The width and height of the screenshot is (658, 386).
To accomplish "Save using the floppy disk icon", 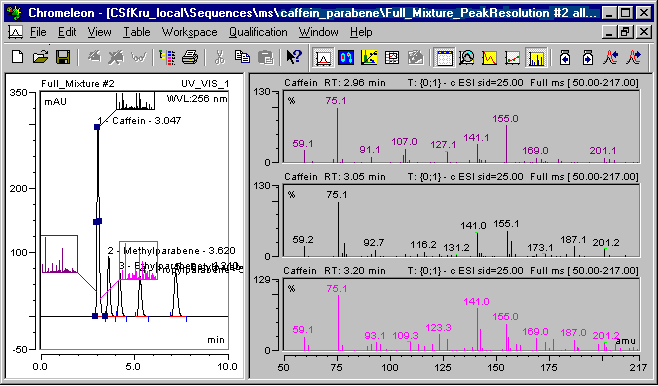I will coord(63,57).
